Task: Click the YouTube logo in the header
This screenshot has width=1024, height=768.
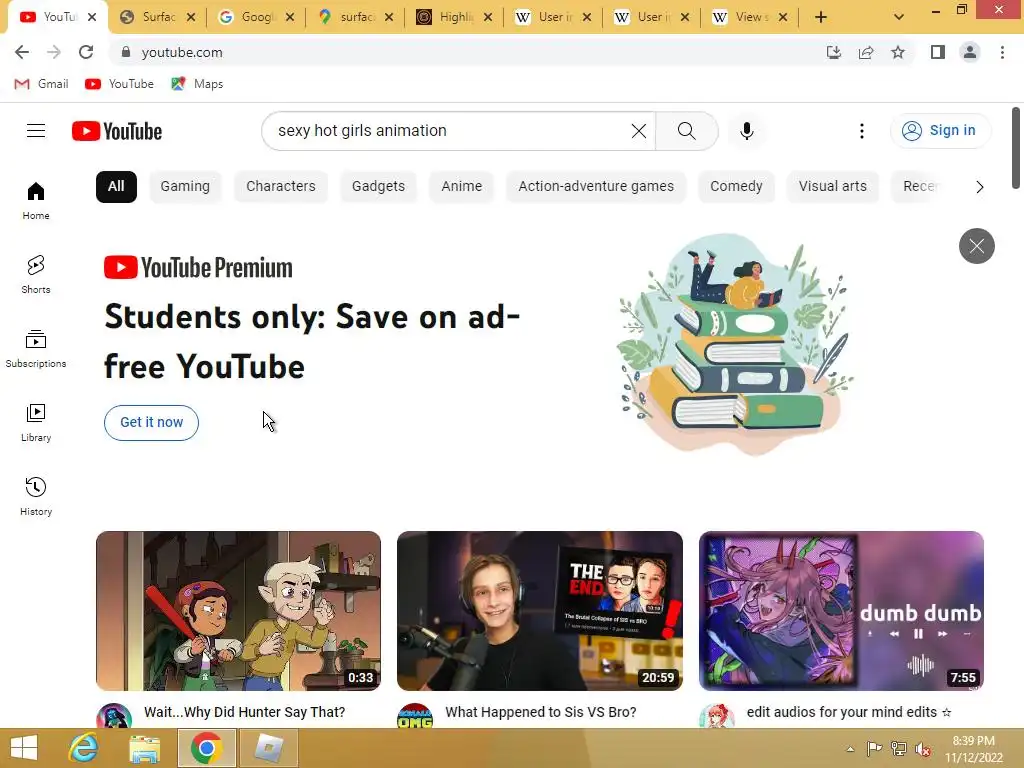Action: [x=117, y=131]
